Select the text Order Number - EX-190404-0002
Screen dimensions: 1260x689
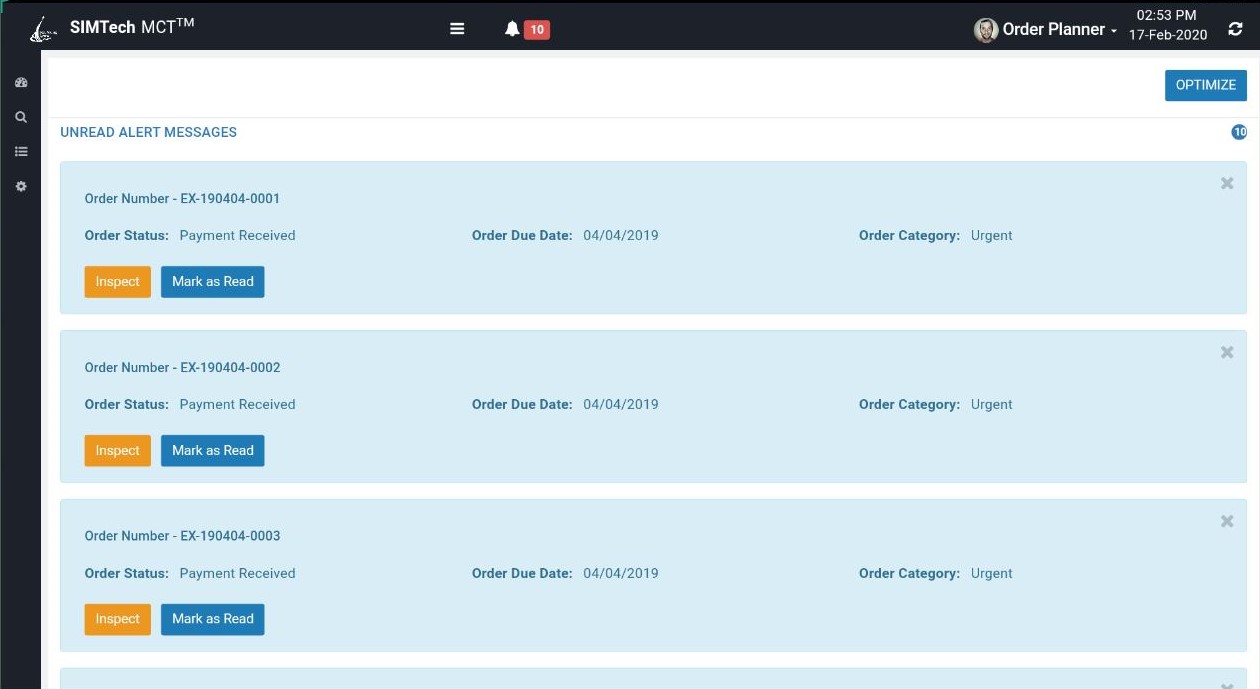point(182,367)
